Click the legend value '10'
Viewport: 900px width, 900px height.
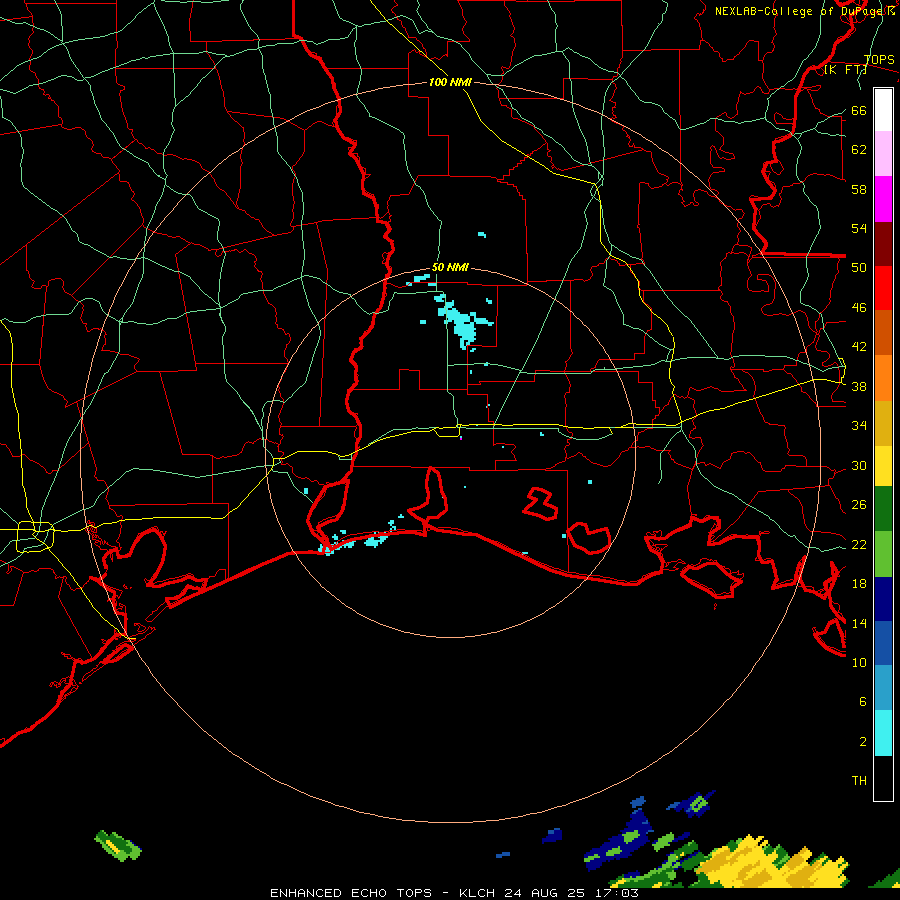(859, 662)
